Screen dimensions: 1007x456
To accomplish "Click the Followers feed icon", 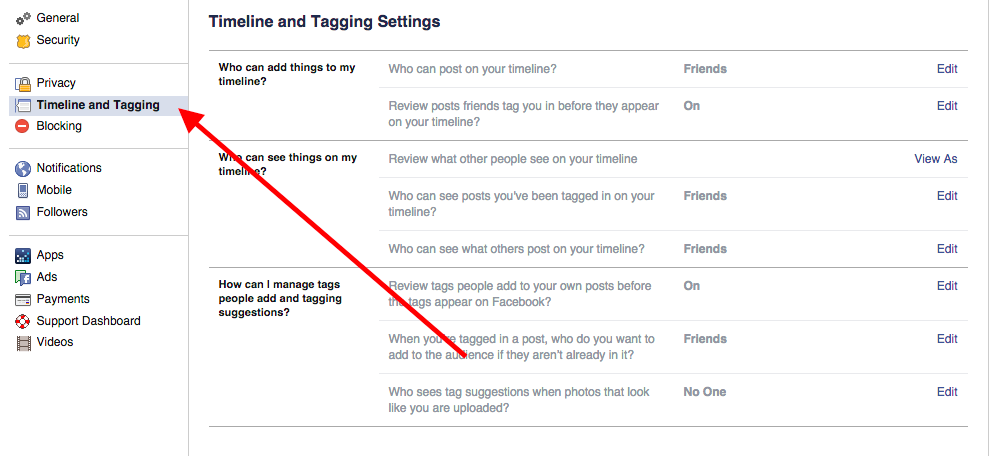I will (23, 212).
